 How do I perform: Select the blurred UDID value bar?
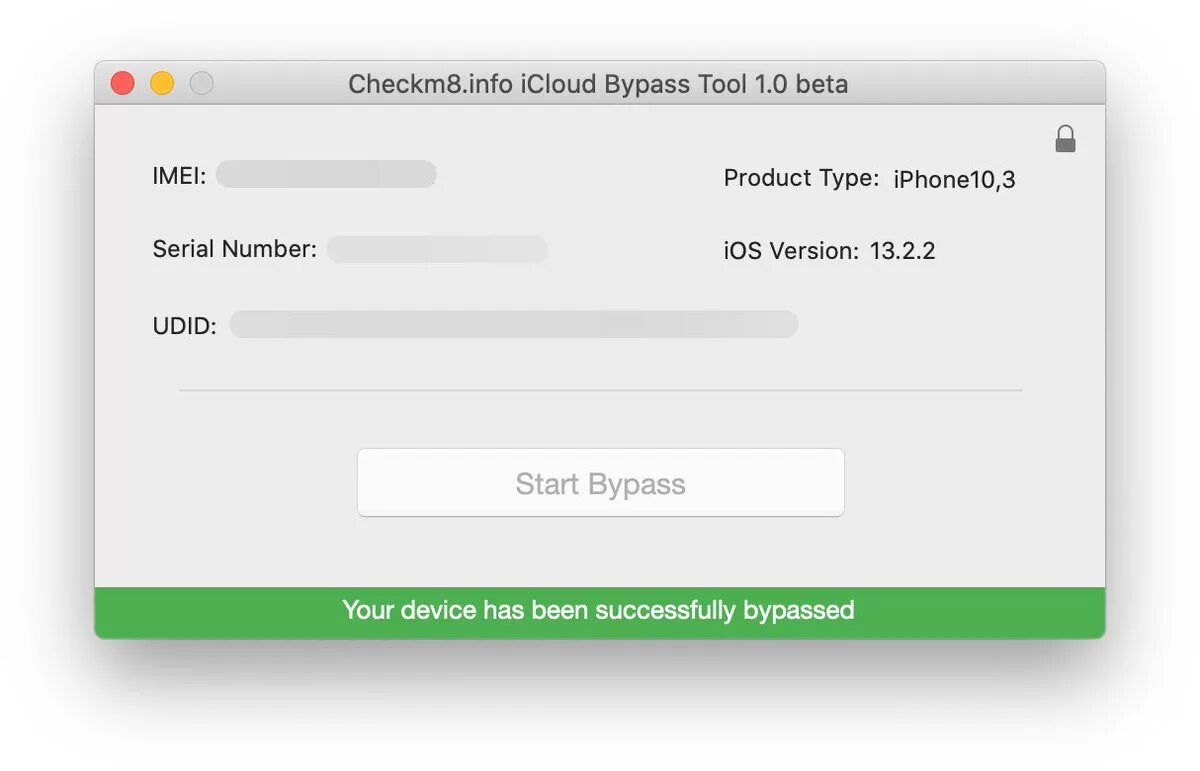pos(514,324)
